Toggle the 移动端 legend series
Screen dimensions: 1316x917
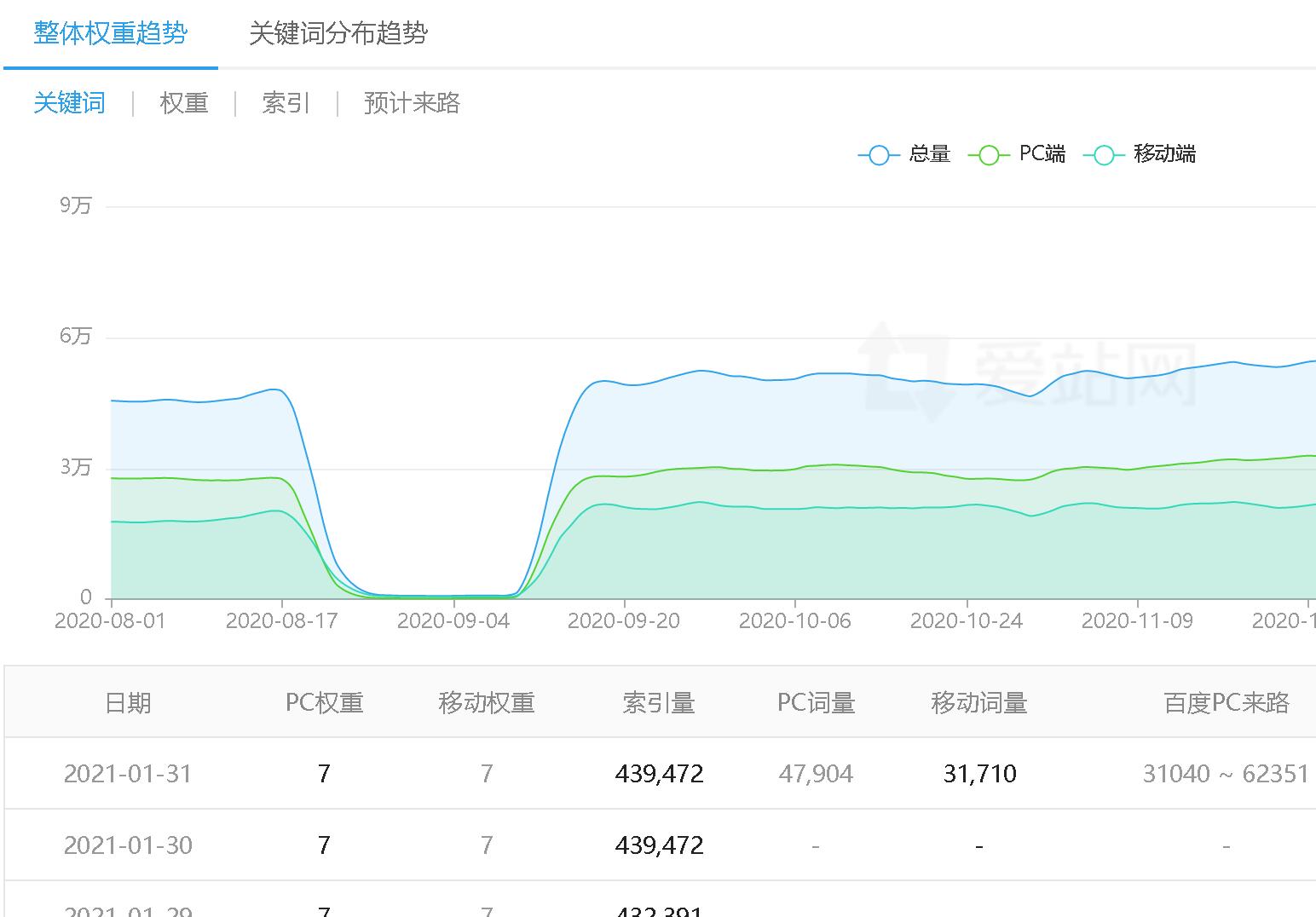click(1140, 154)
